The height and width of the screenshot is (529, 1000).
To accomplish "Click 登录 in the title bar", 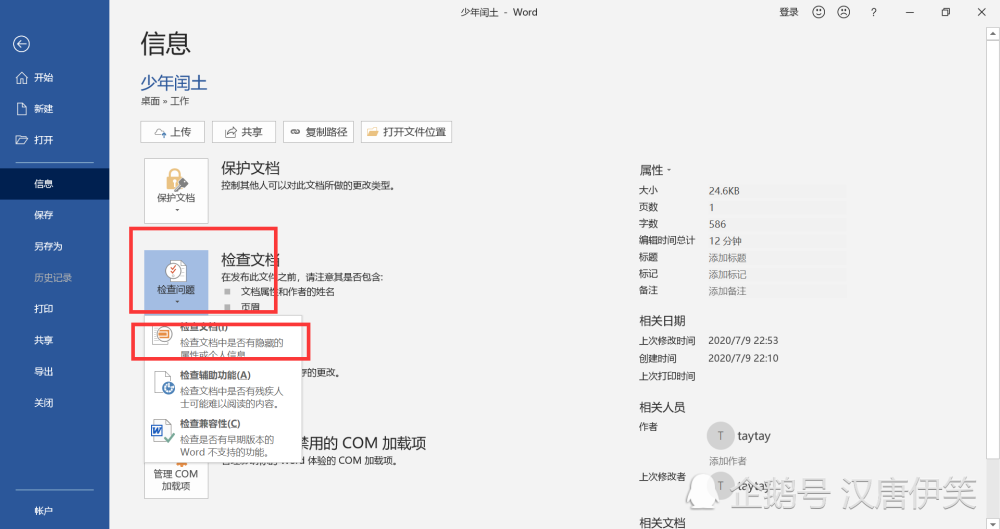I will pos(789,12).
